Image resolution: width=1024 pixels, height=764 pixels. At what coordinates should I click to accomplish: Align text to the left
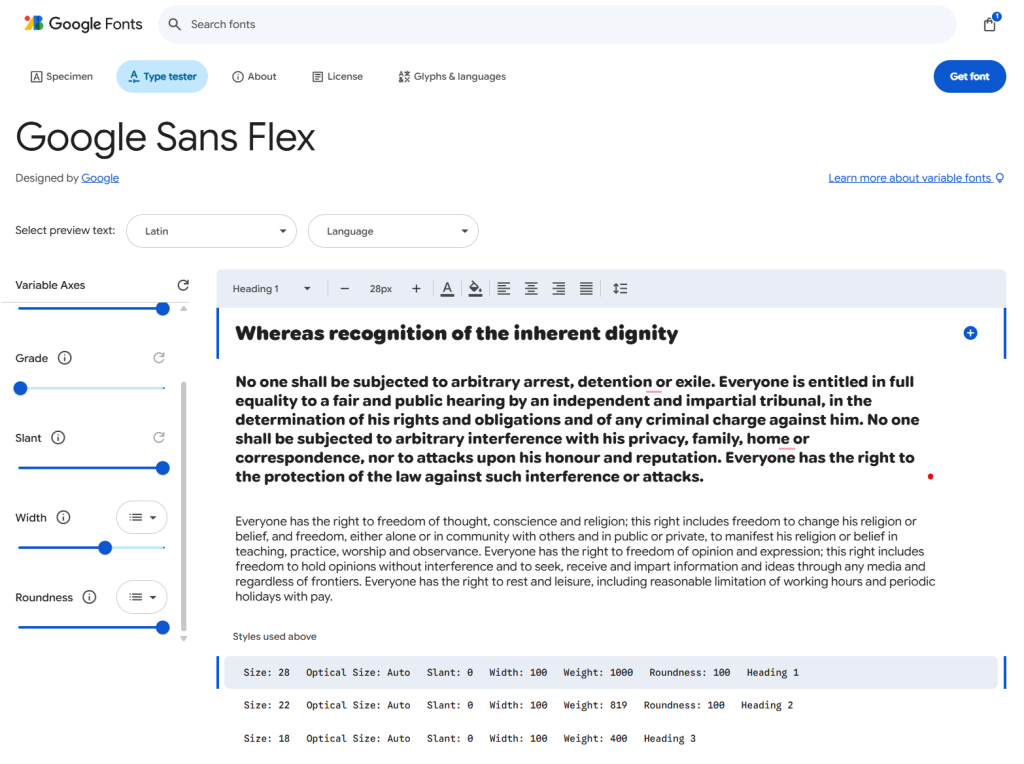click(504, 288)
